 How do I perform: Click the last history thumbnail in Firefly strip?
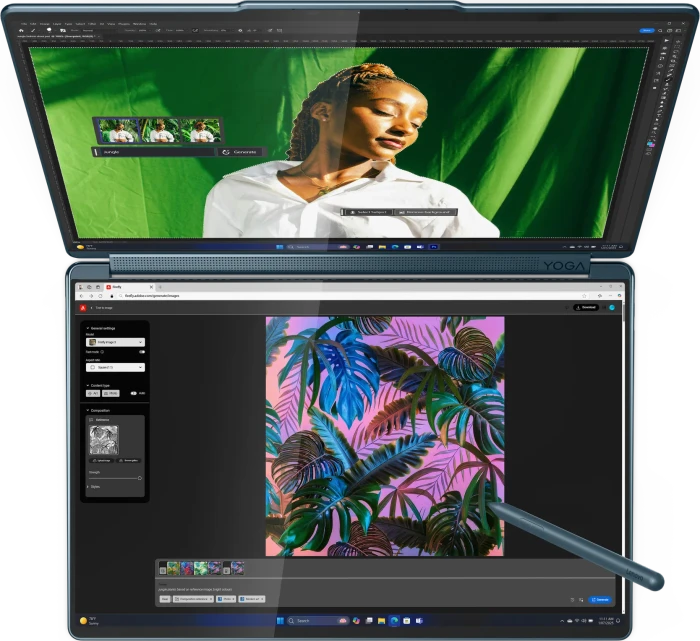(x=238, y=568)
